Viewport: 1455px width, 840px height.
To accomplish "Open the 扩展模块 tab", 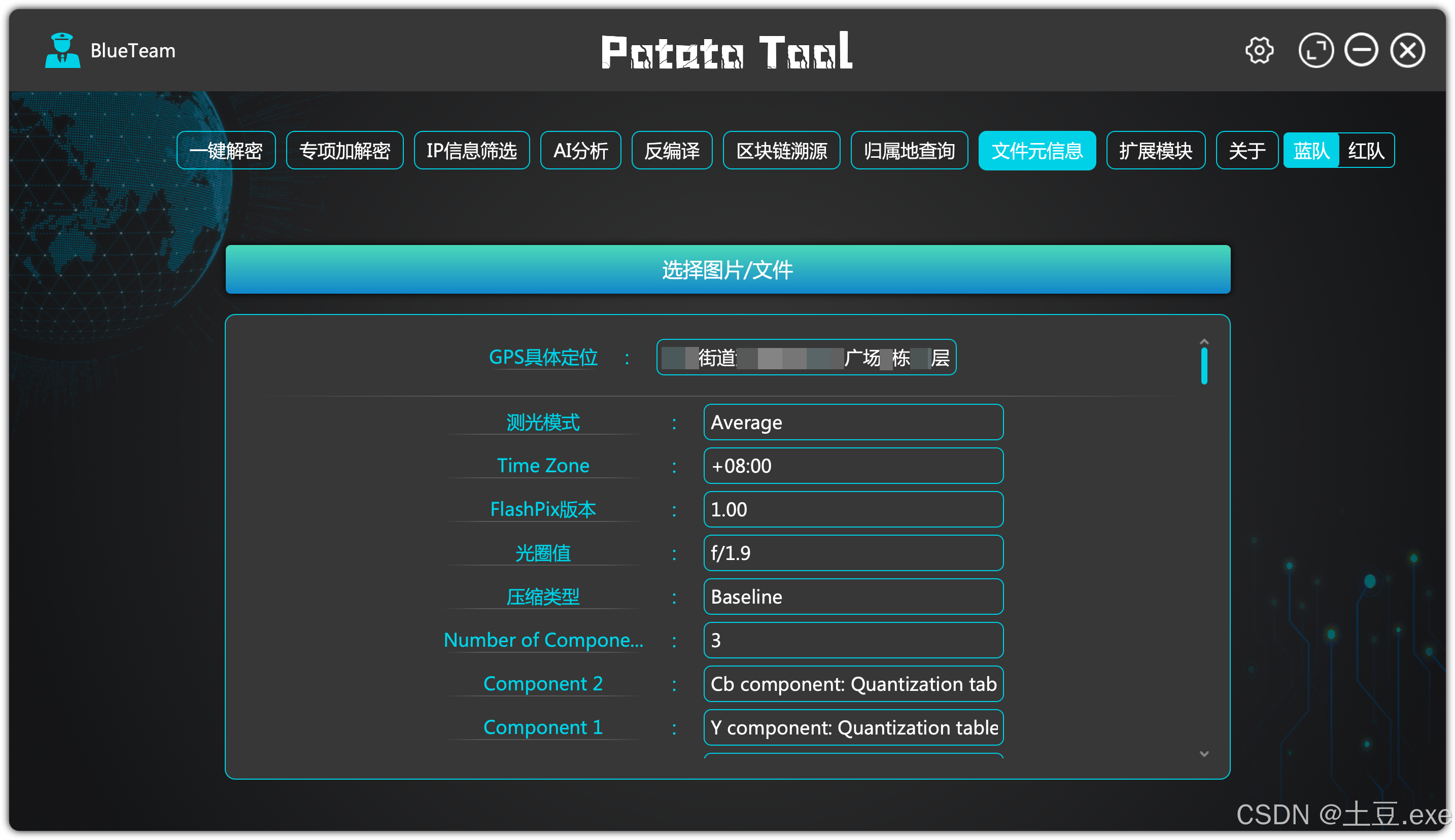I will tap(1155, 151).
